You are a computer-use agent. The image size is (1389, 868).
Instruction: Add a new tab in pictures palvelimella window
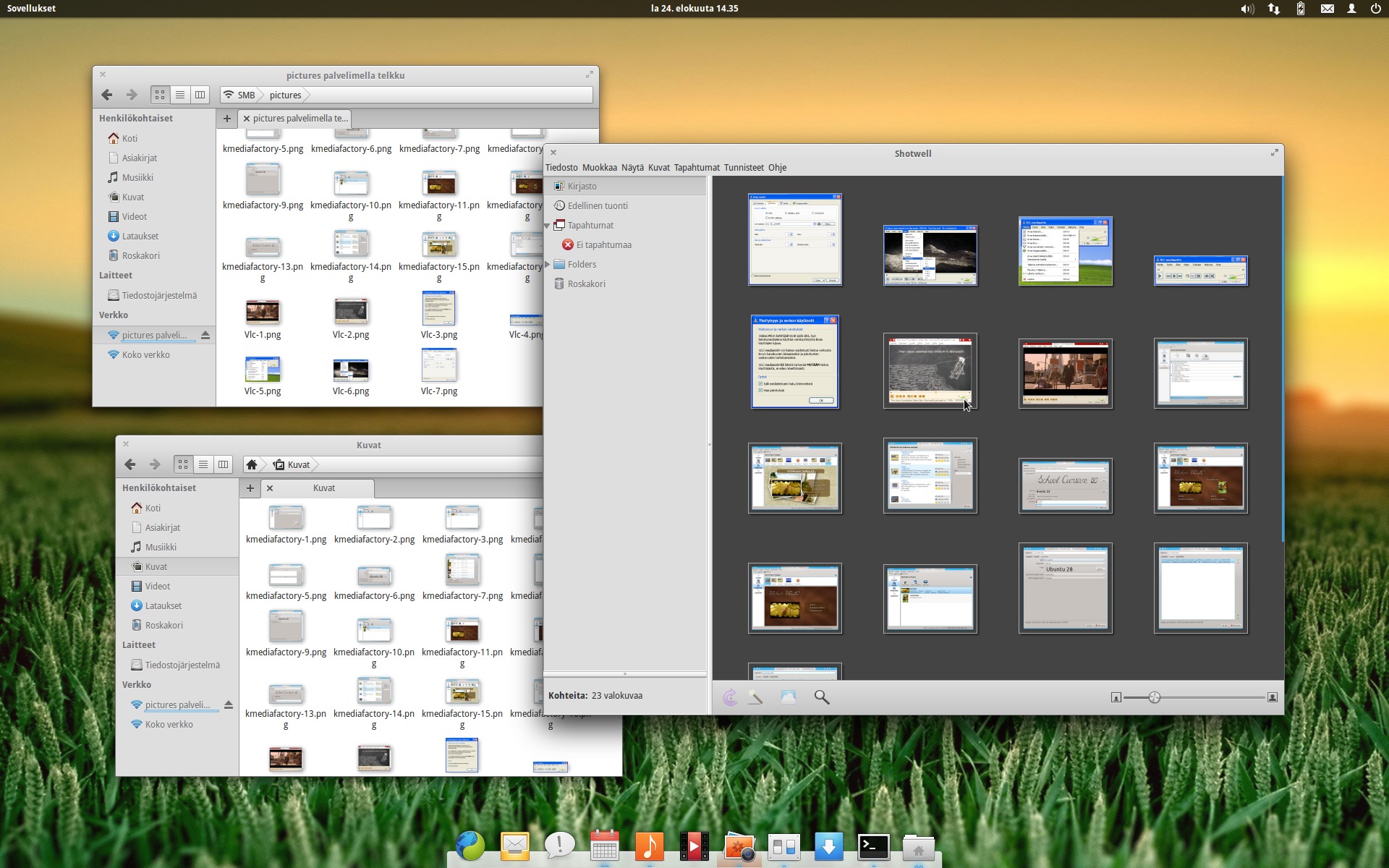pyautogui.click(x=227, y=119)
